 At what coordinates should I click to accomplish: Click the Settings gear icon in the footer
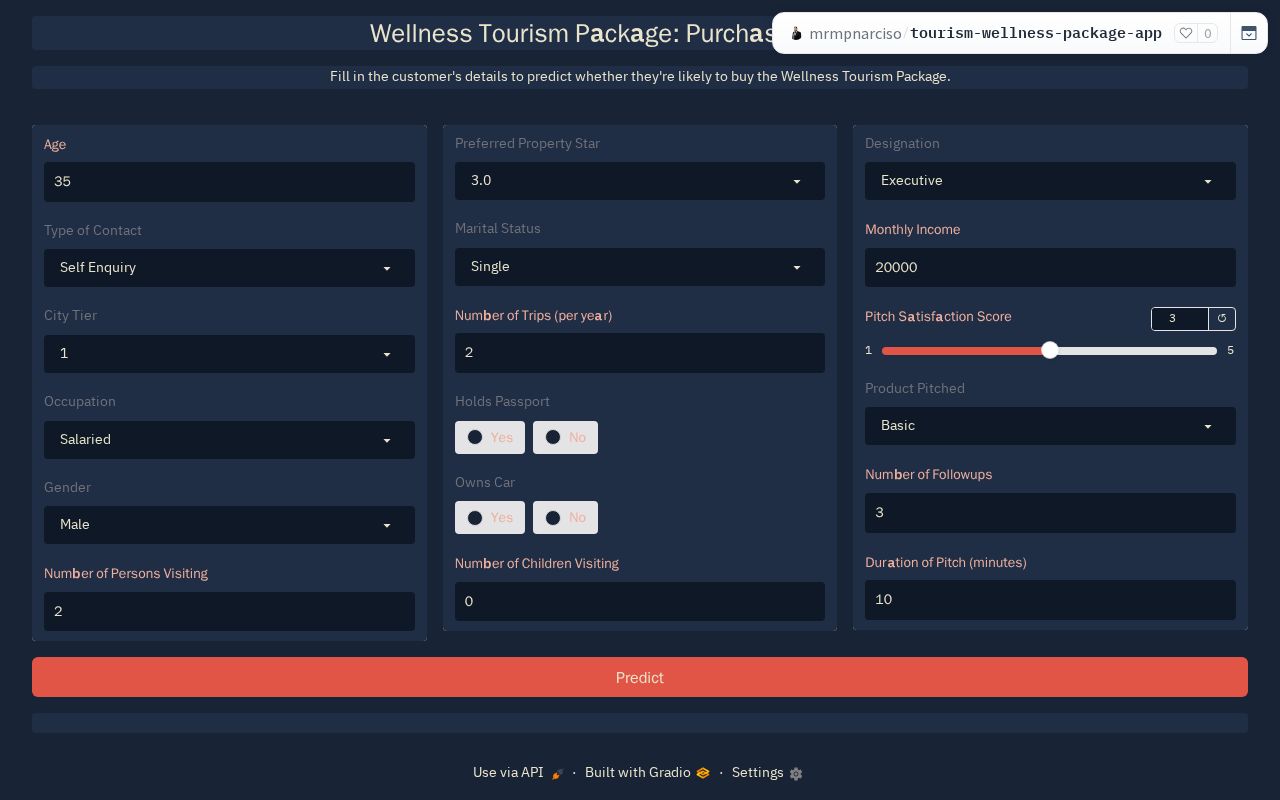[796, 773]
